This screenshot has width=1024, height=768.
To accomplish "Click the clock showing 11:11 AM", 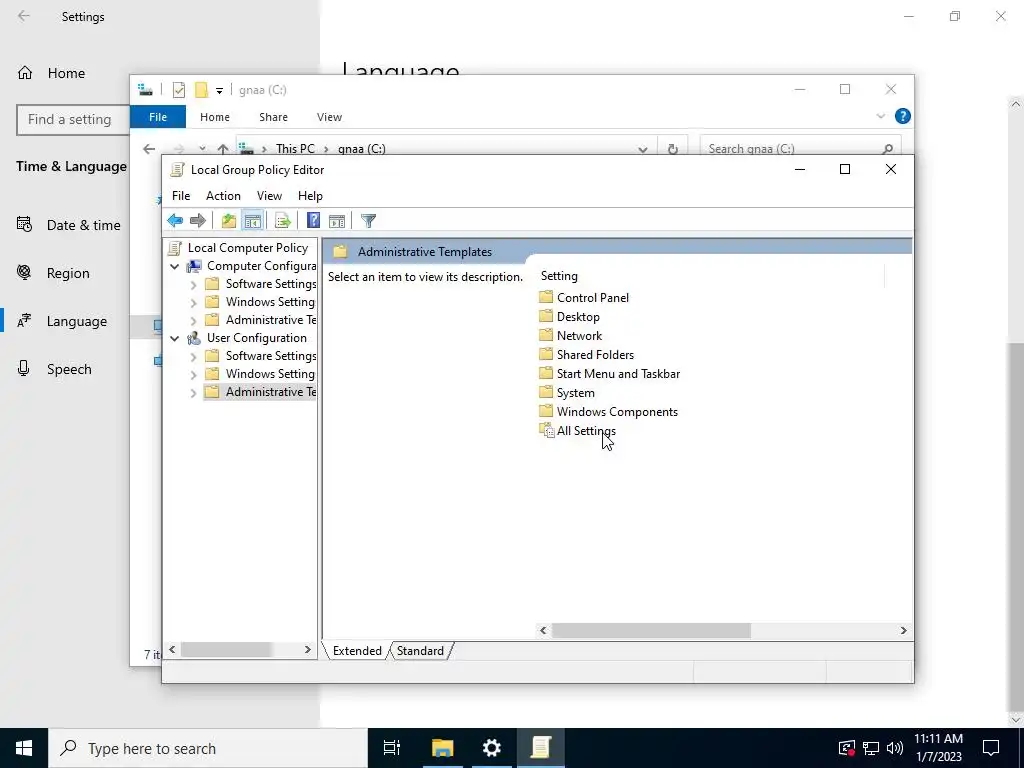I will point(938,739).
